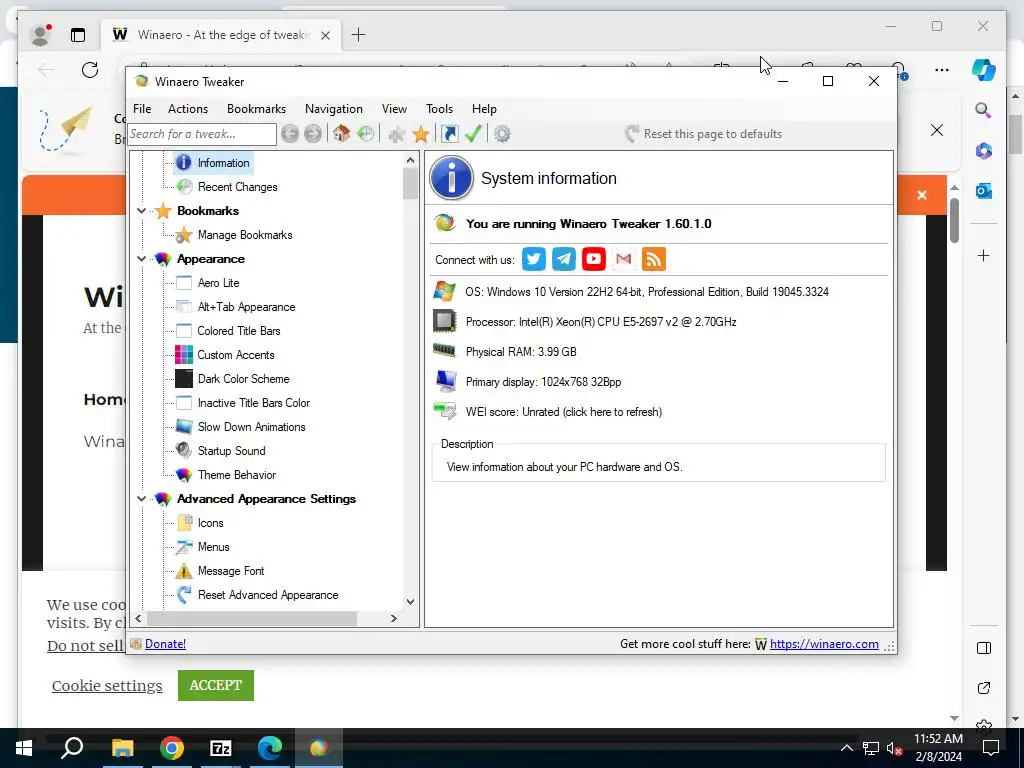Collapse Advanced Appearance Settings tree node
This screenshot has height=768, width=1024.
pyautogui.click(x=141, y=499)
